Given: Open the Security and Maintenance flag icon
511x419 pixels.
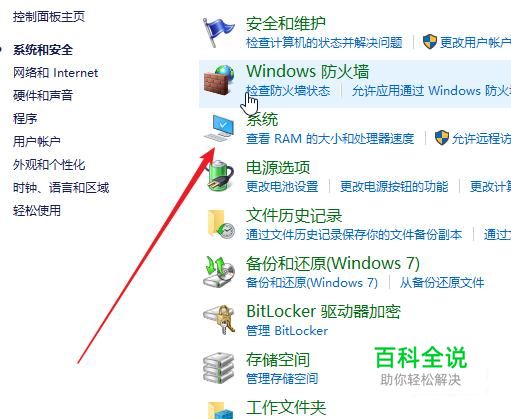Looking at the screenshot, I should (219, 32).
